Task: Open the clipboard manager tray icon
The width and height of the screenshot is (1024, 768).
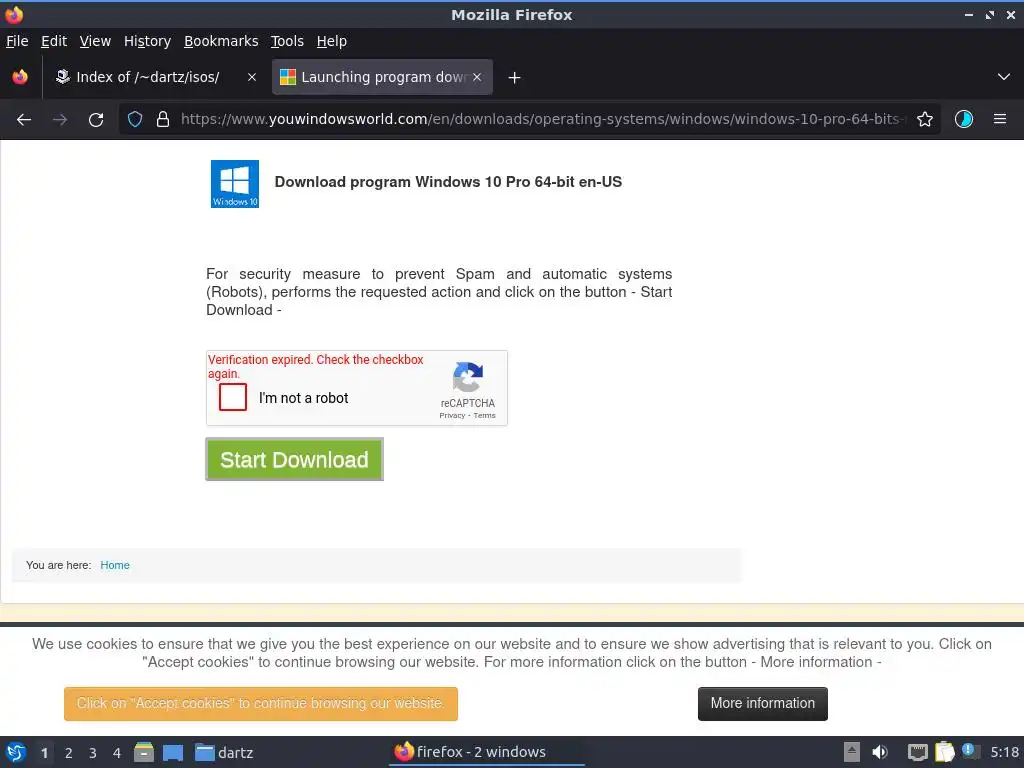Action: [x=944, y=752]
